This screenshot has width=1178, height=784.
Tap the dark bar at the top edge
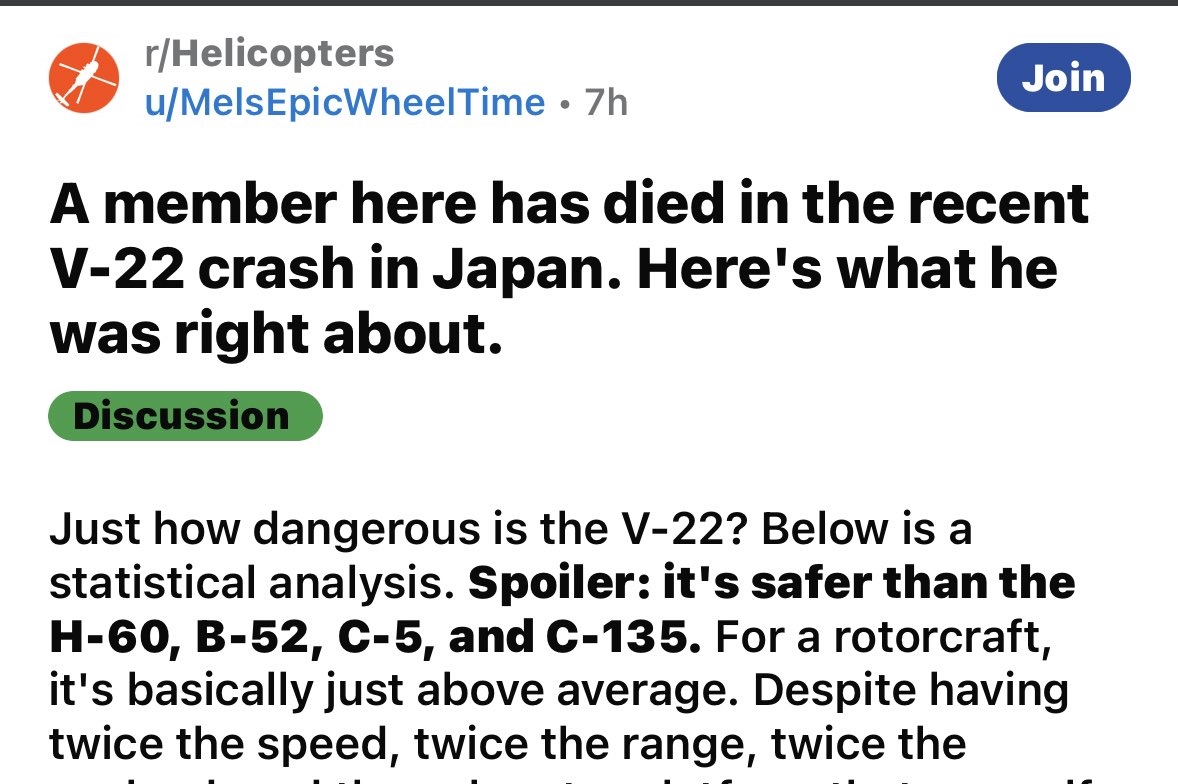click(x=589, y=3)
